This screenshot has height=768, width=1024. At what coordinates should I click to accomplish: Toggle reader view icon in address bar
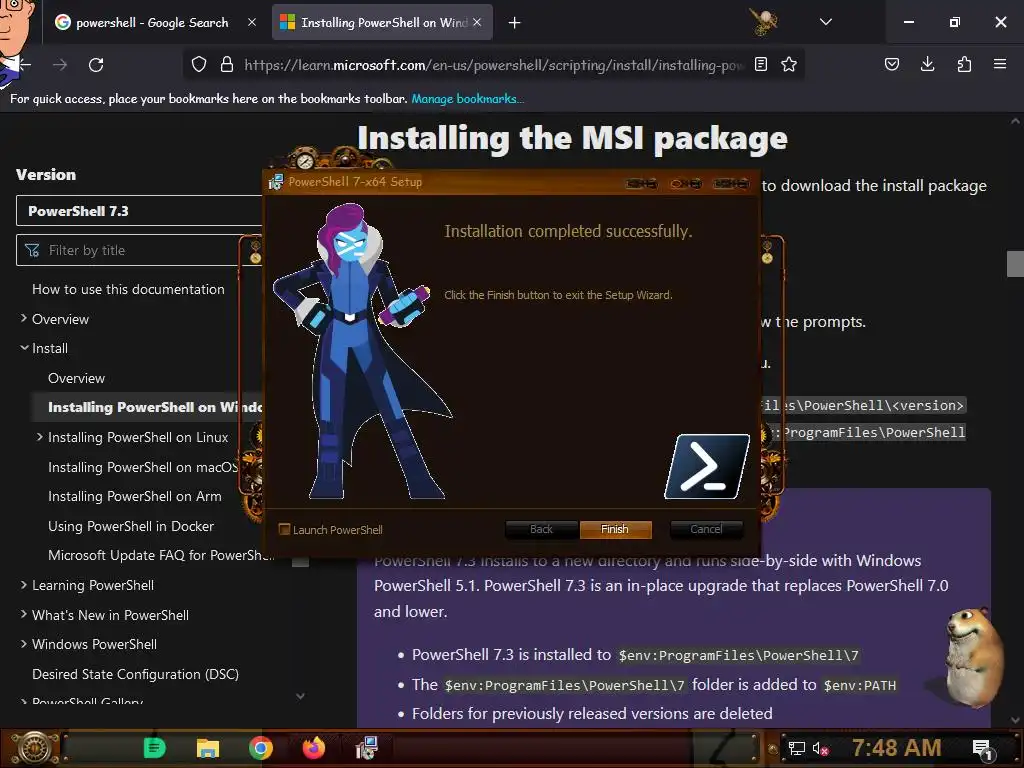click(761, 64)
